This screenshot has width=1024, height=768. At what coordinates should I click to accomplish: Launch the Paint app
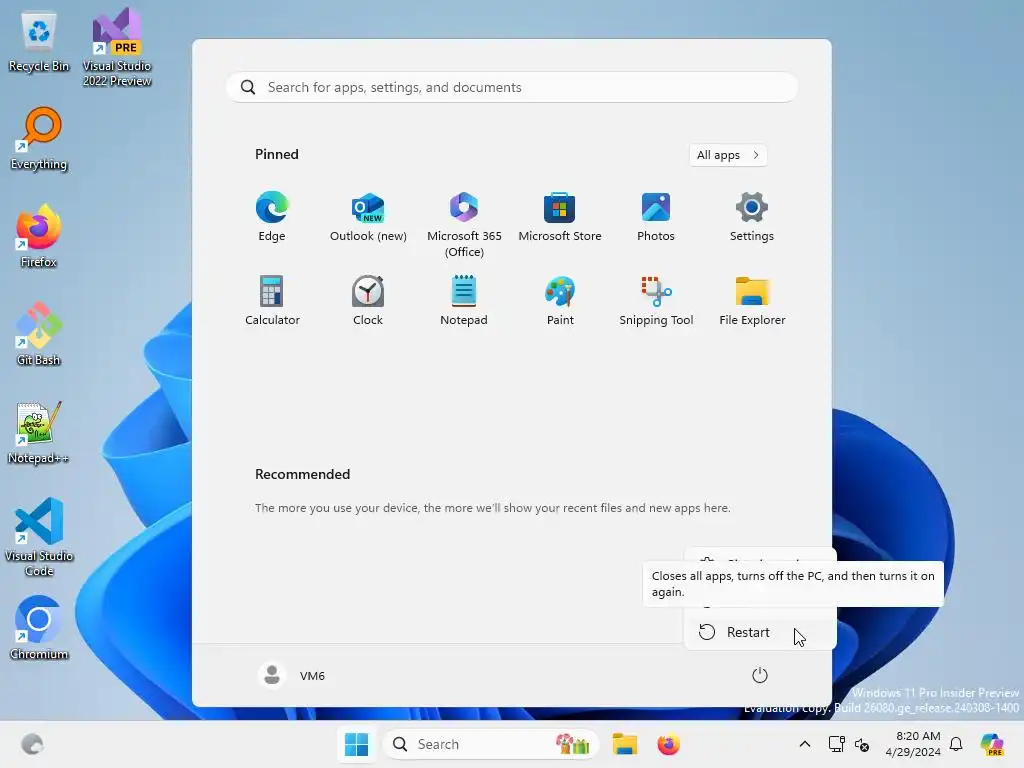tap(560, 300)
